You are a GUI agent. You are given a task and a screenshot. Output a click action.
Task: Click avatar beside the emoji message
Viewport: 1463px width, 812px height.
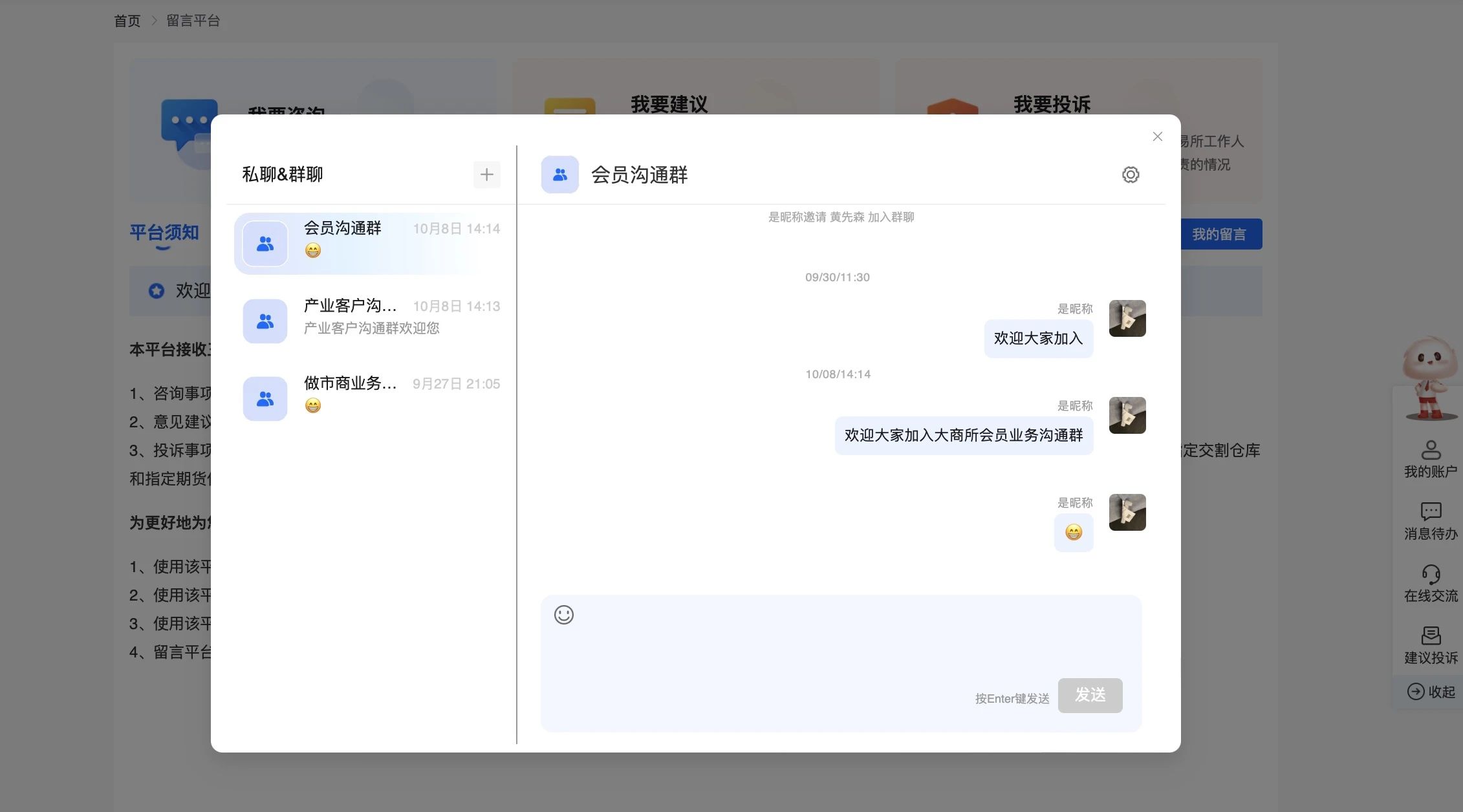pyautogui.click(x=1127, y=512)
